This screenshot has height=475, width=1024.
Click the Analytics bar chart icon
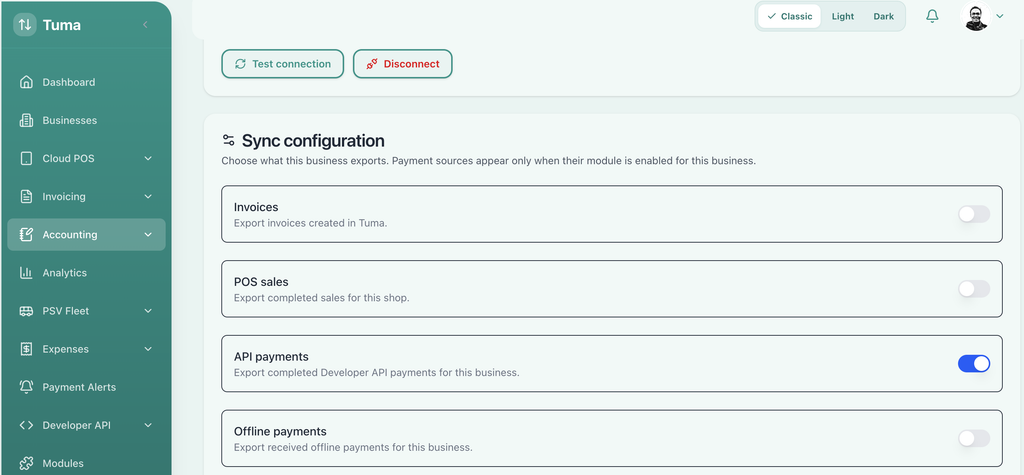tap(26, 272)
